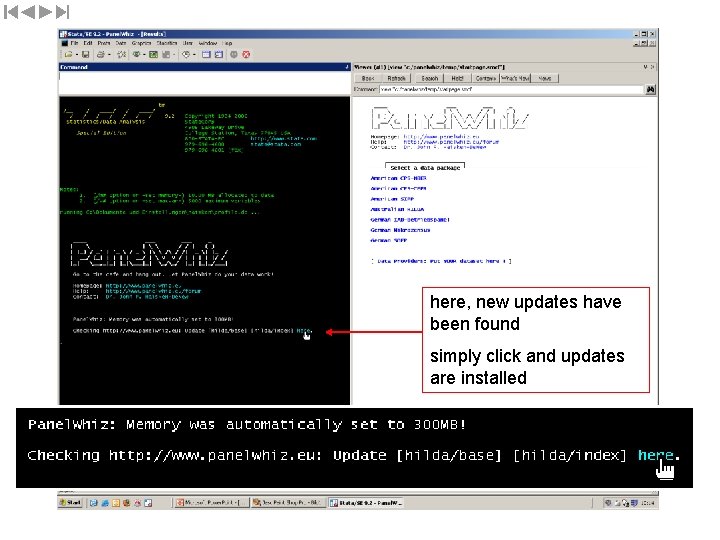Switch to the Microsoft PowerPoint taskbar button

[212, 503]
